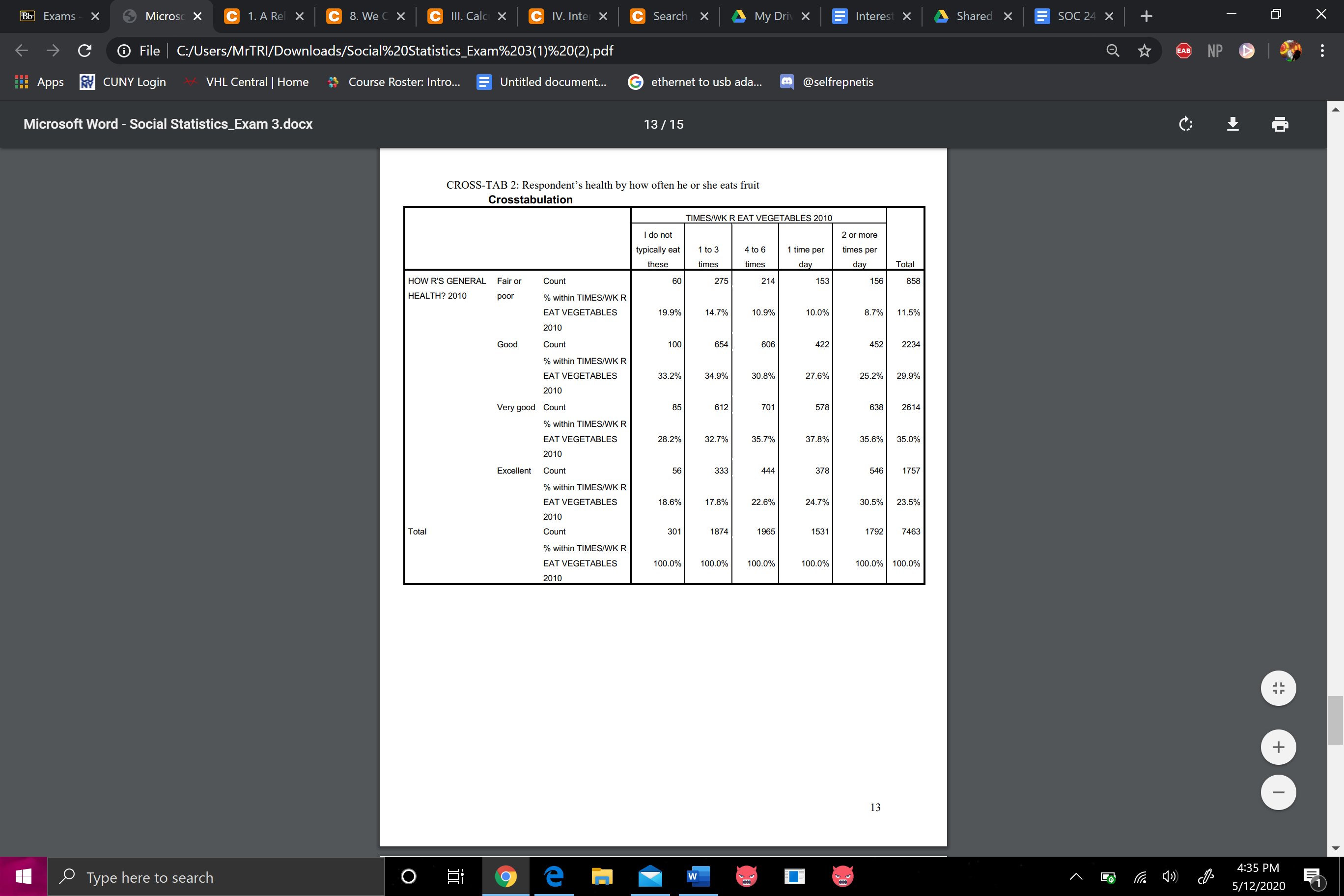Image resolution: width=1344 pixels, height=896 pixels.
Task: Rotate the PDF page clockwise
Action: (x=1186, y=124)
